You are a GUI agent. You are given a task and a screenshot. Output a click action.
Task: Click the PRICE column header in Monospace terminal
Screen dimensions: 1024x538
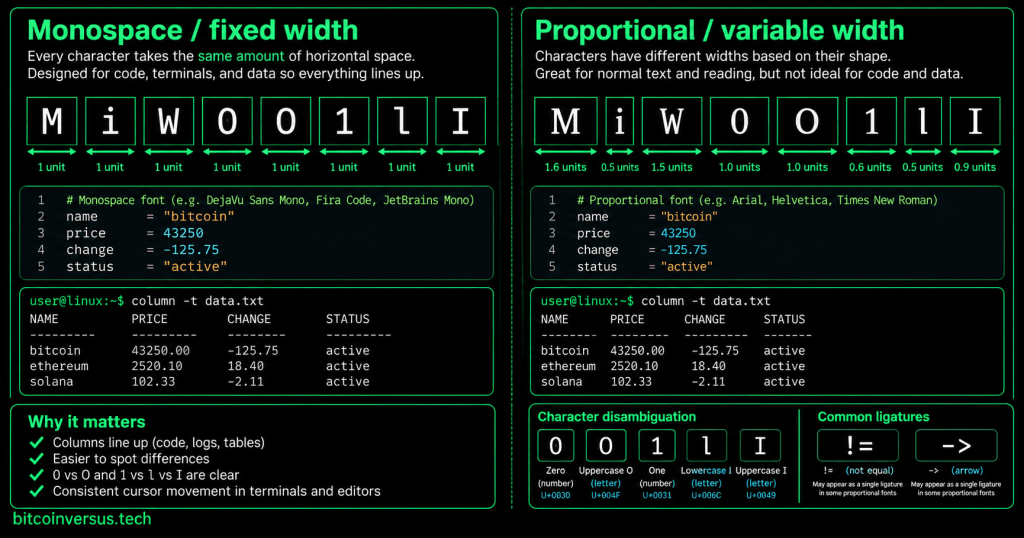(x=150, y=319)
